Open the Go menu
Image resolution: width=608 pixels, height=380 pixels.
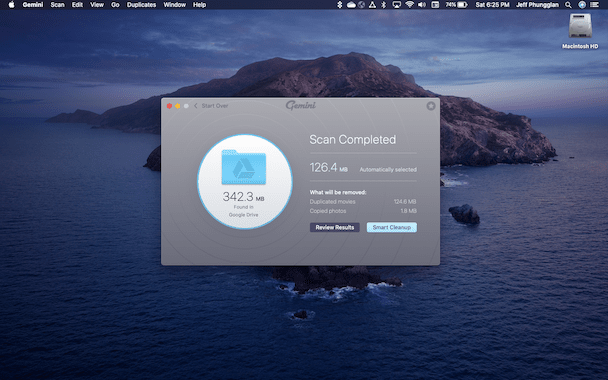point(115,5)
